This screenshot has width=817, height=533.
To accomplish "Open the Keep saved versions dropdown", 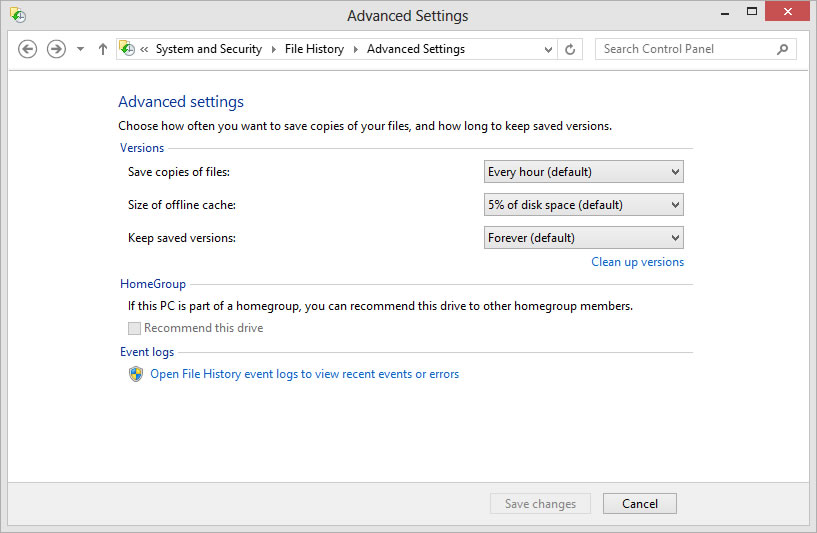I will (583, 238).
